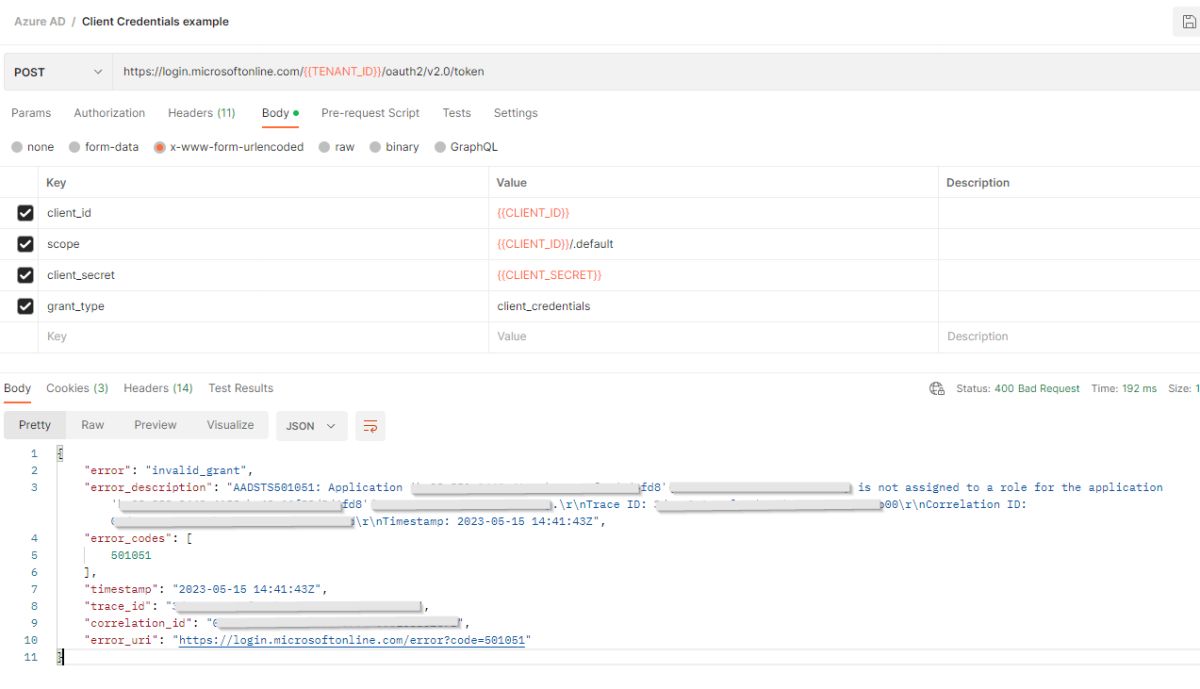Click the empty Value placeholder field

pyautogui.click(x=714, y=337)
